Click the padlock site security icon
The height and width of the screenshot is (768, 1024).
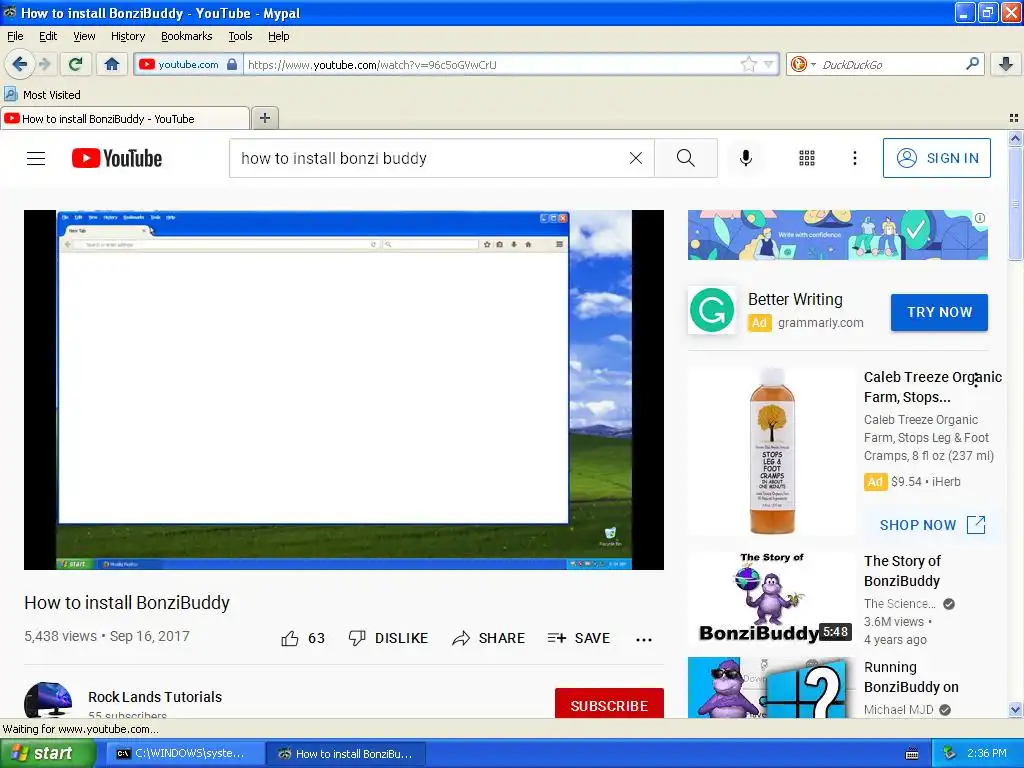232,64
